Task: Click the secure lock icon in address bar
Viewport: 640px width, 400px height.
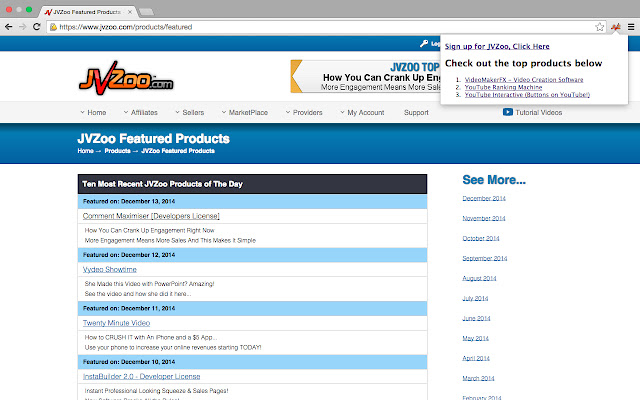Action: (x=53, y=27)
